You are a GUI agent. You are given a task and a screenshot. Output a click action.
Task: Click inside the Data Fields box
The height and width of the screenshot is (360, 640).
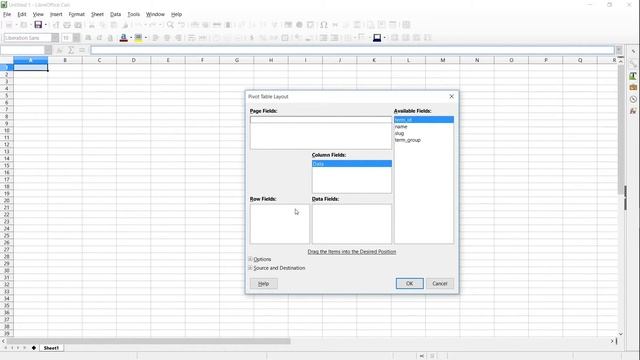click(x=352, y=224)
